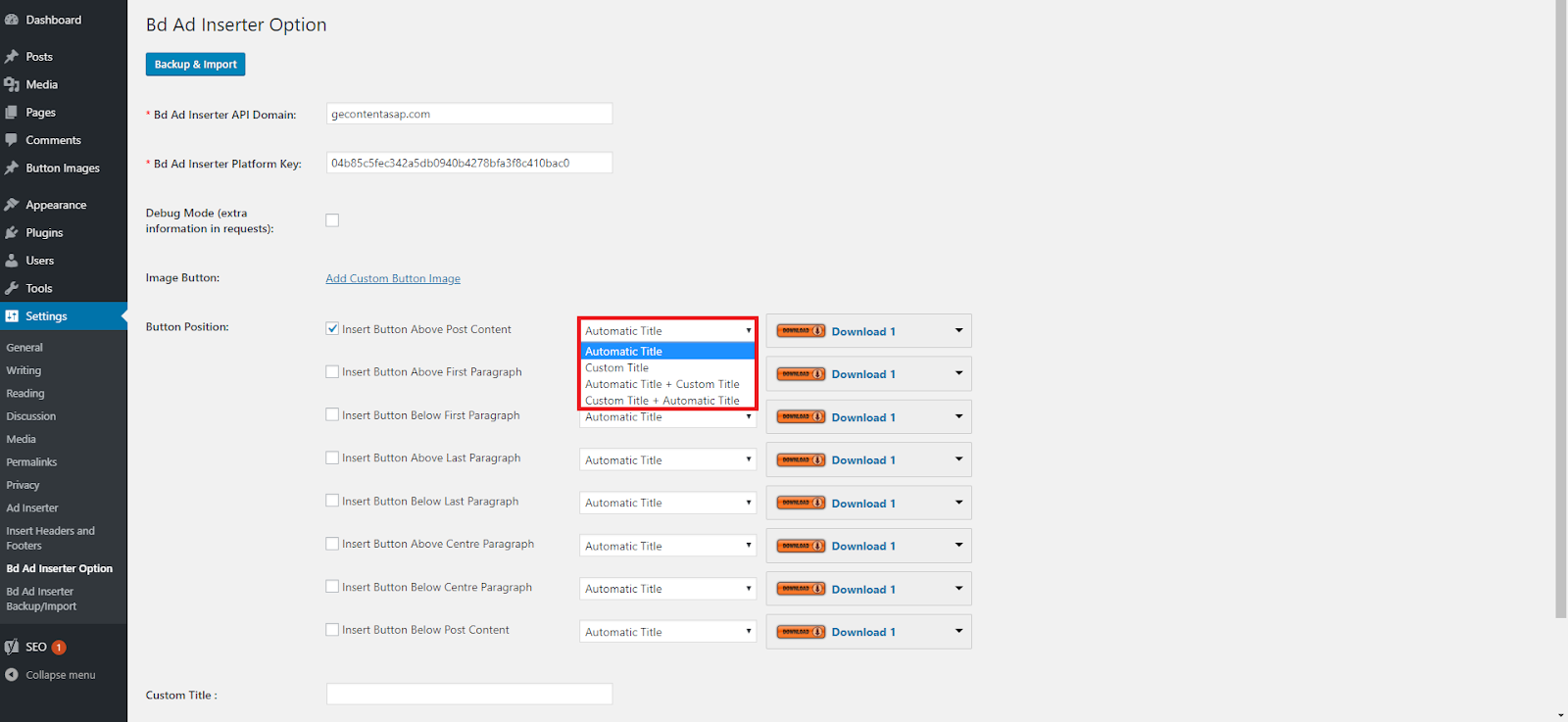Image resolution: width=1568 pixels, height=722 pixels.
Task: Check Insert Button Below Last Paragraph
Action: click(x=332, y=501)
